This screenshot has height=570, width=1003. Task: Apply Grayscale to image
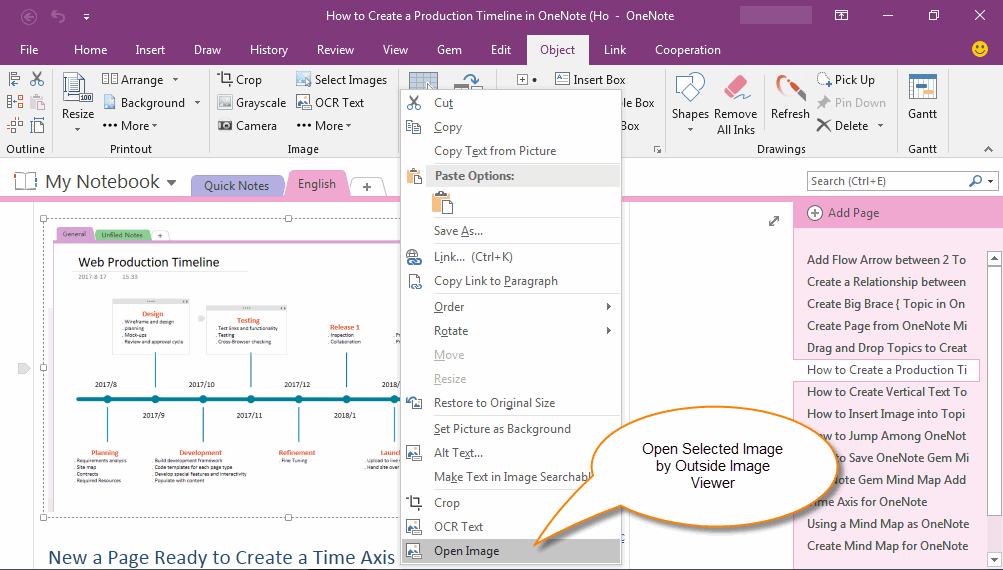[251, 102]
